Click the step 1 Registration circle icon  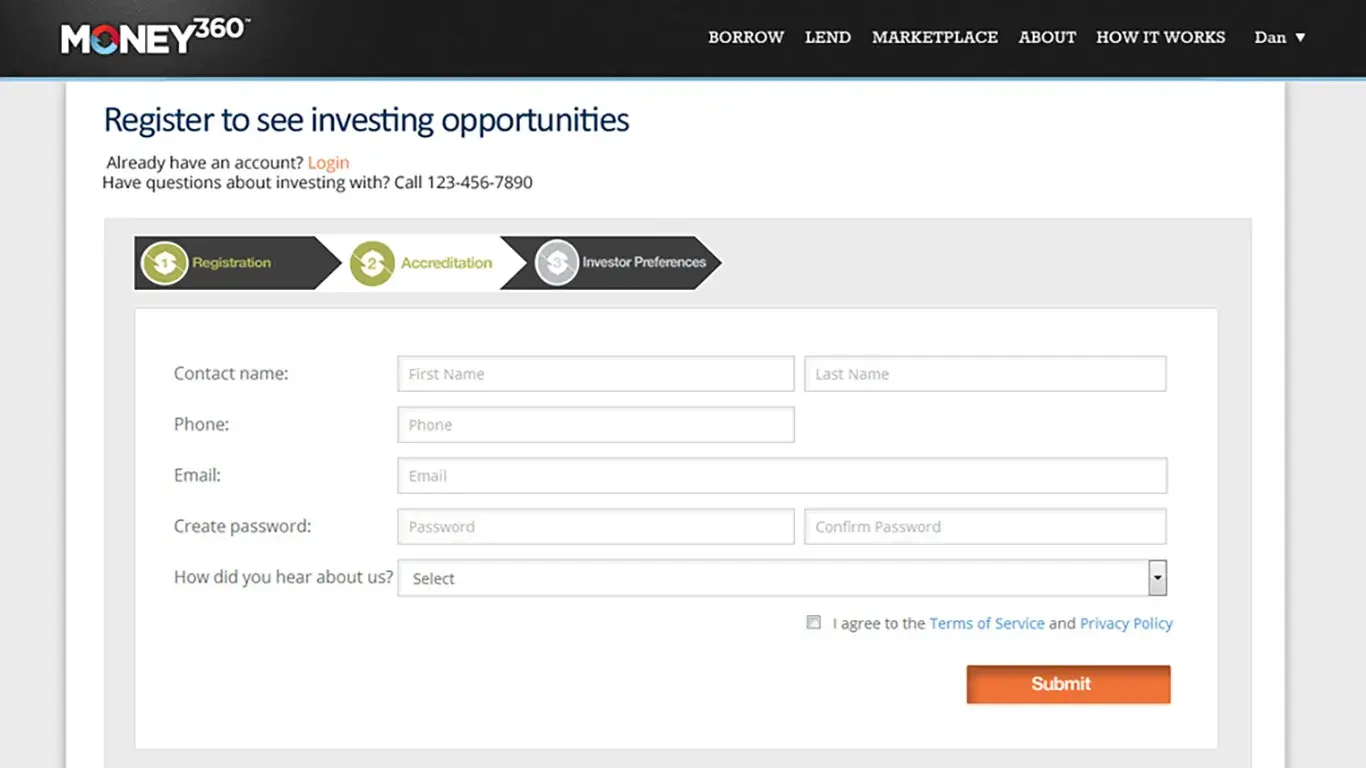pos(165,263)
